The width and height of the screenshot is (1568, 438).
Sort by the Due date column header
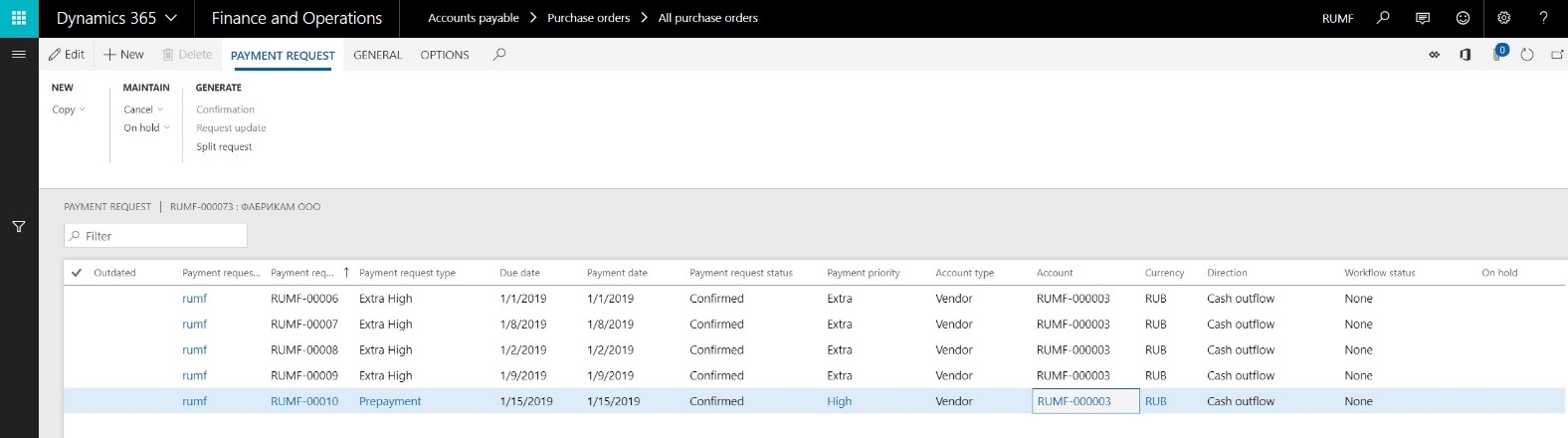tap(519, 273)
